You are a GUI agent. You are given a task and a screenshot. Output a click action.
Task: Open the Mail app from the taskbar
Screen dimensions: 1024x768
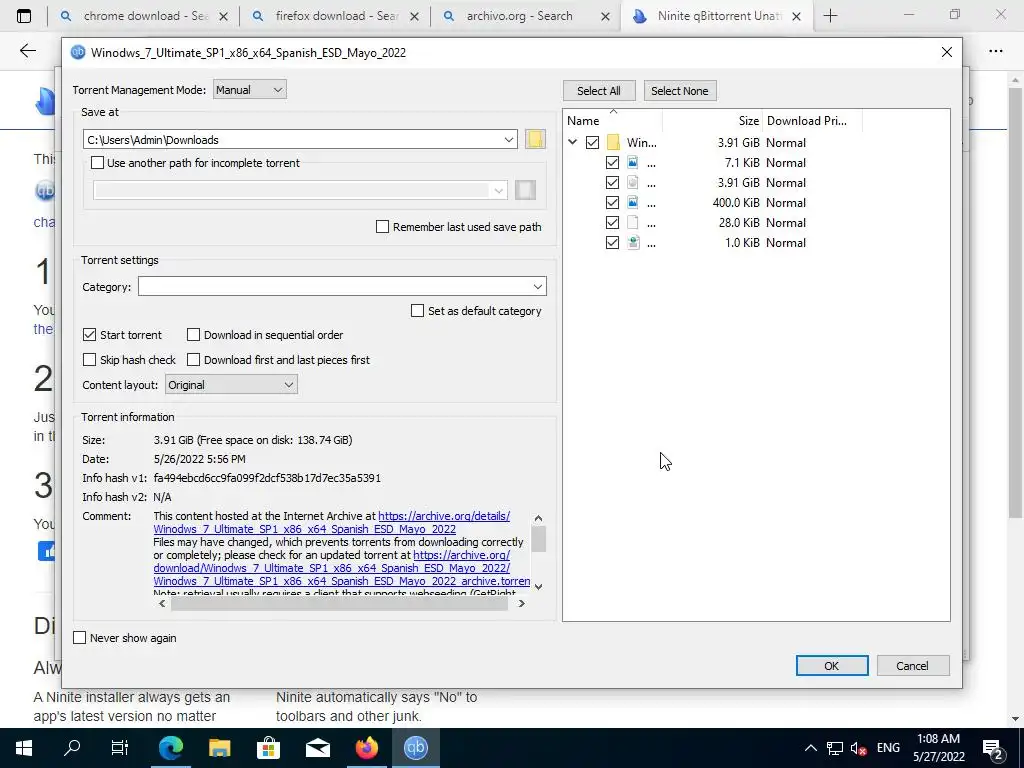click(317, 748)
